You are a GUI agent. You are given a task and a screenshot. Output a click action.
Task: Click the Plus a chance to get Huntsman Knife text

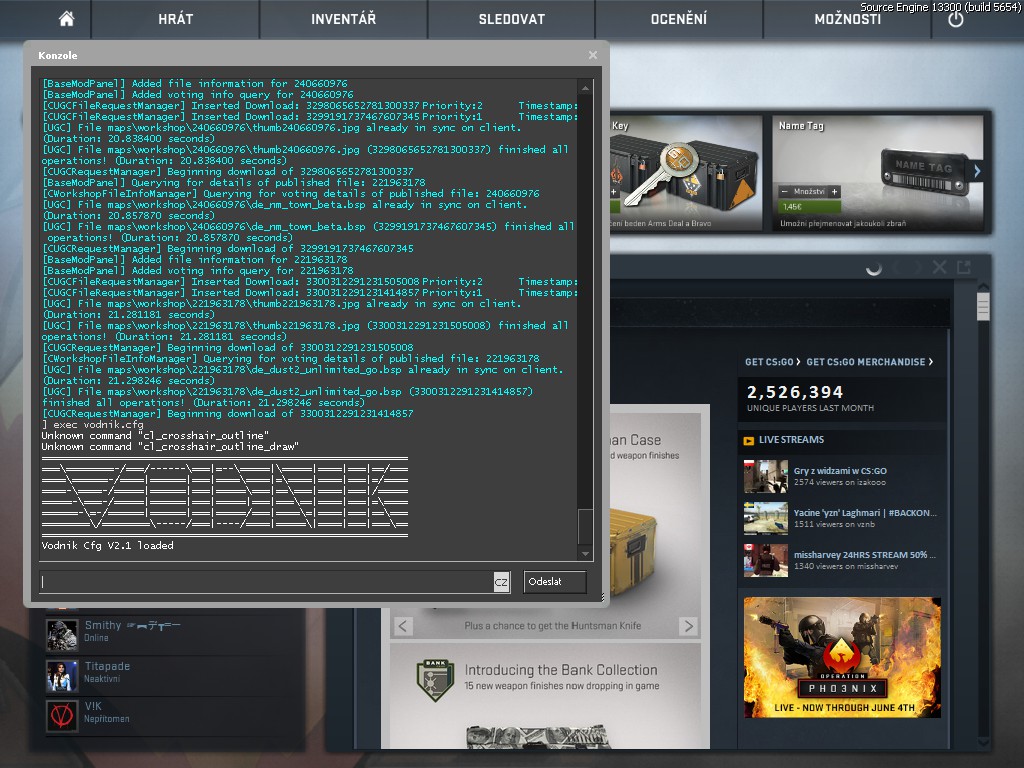click(x=552, y=626)
